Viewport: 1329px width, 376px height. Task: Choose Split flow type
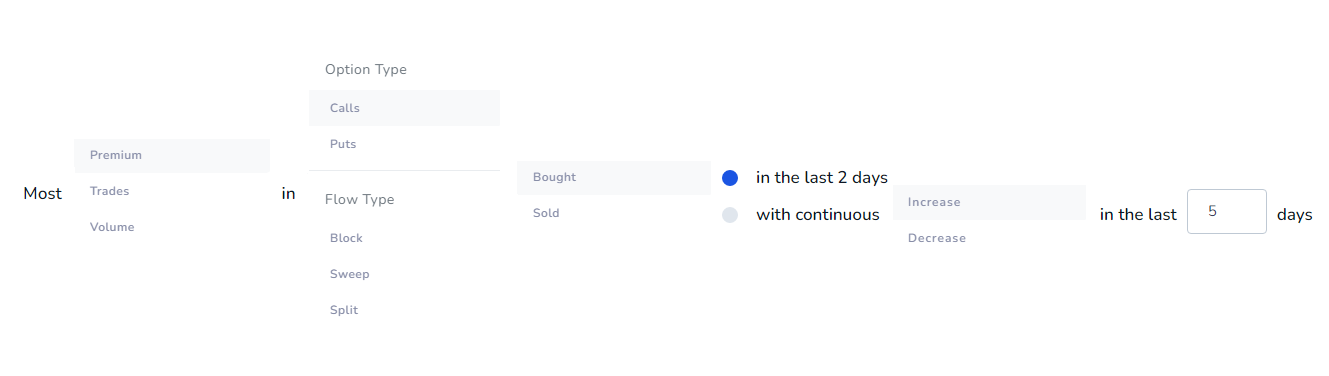(x=404, y=310)
